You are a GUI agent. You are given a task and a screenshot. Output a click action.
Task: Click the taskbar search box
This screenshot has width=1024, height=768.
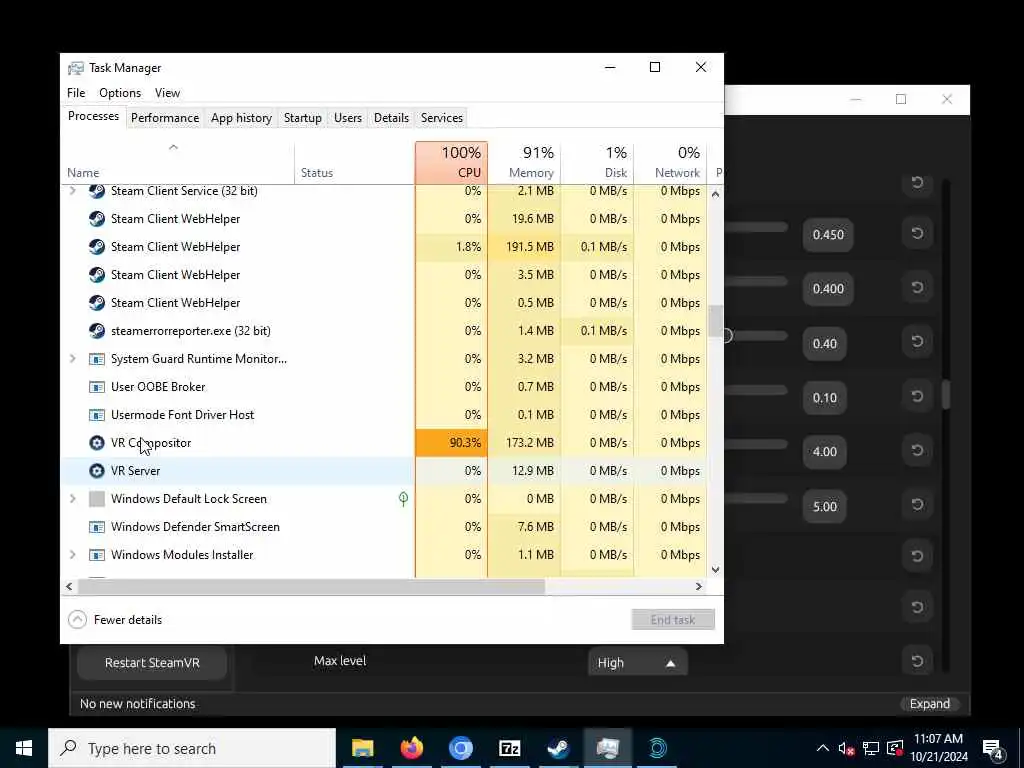(x=192, y=748)
